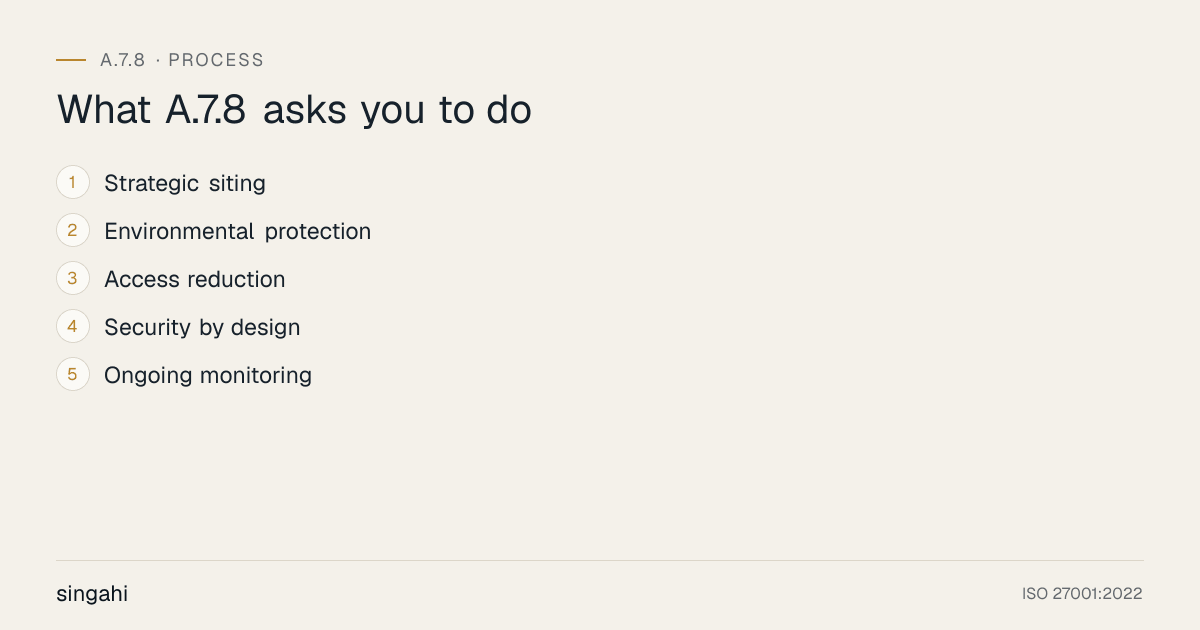Click the word siting in step one
Viewport: 1200px width, 630px height.
[x=237, y=183]
